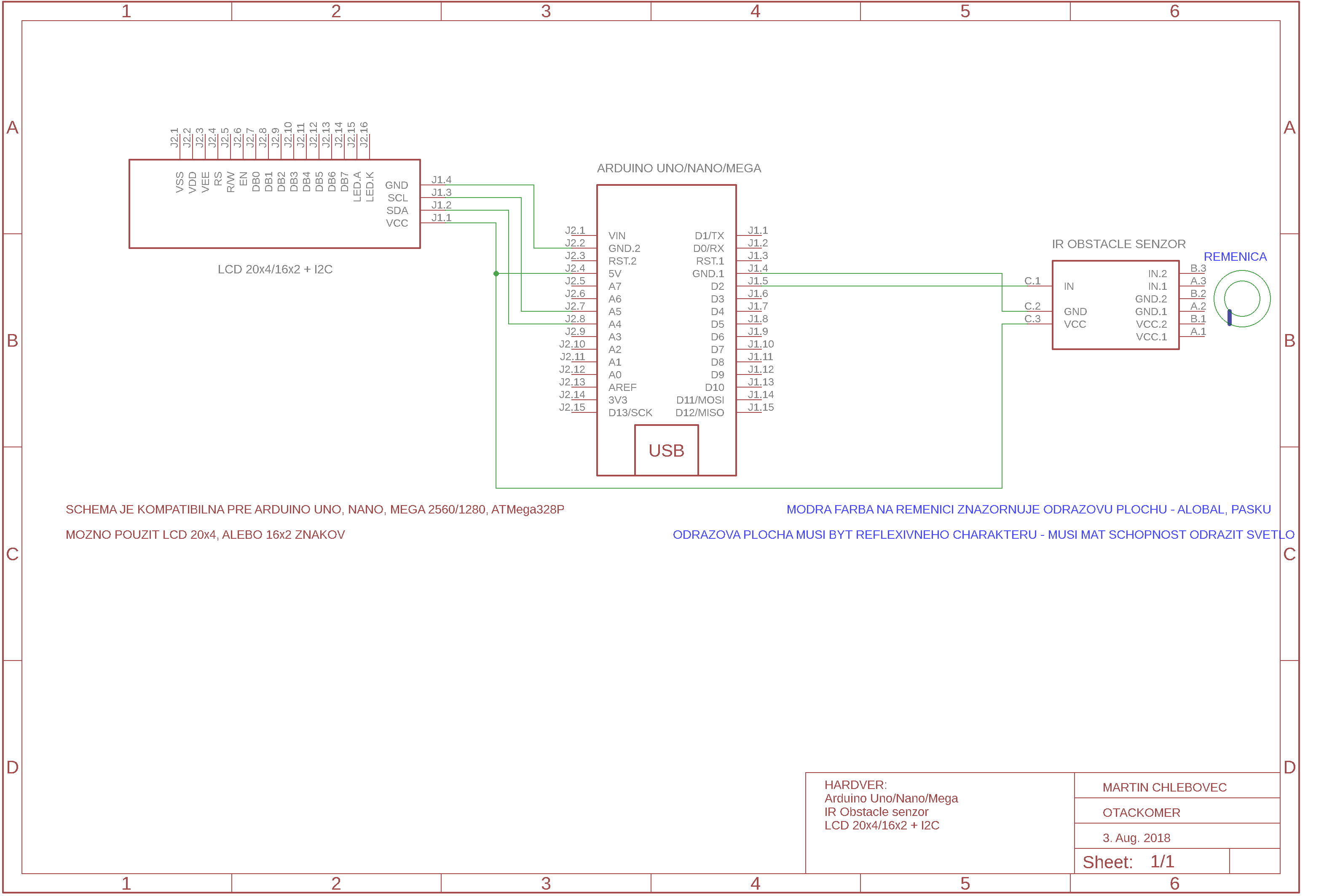Viewport: 1324px width, 896px height.
Task: Select the SDA pin on the LCD
Action: (397, 210)
